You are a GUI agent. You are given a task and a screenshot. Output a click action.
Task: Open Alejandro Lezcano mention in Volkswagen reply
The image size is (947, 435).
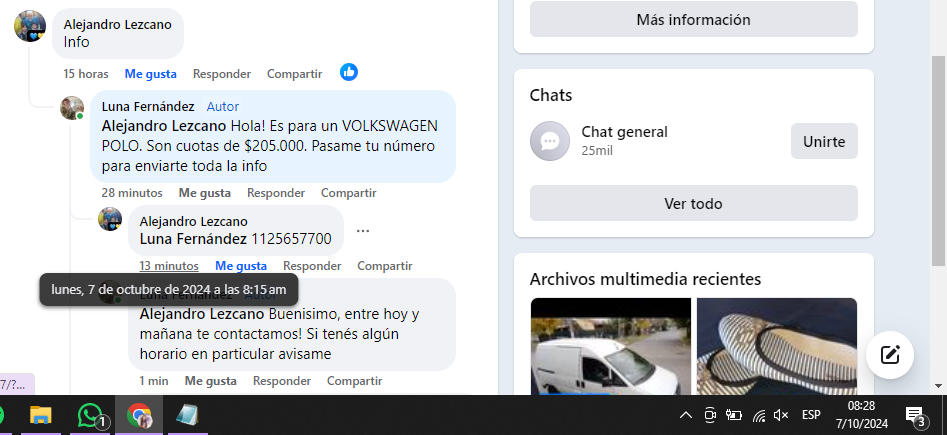point(164,126)
